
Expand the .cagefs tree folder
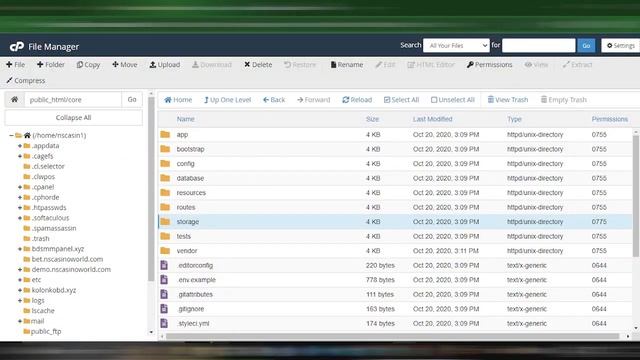(x=20, y=156)
